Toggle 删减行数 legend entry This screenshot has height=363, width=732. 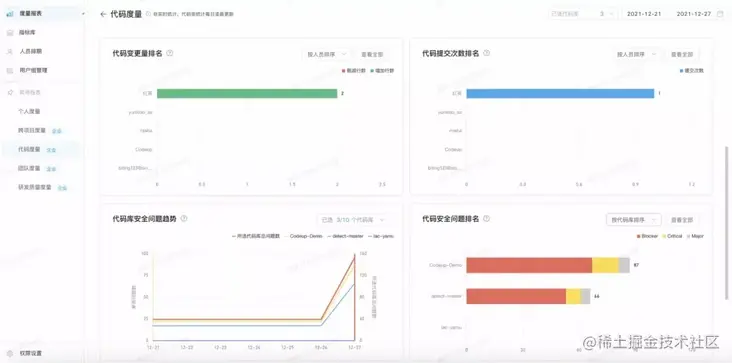click(x=353, y=71)
